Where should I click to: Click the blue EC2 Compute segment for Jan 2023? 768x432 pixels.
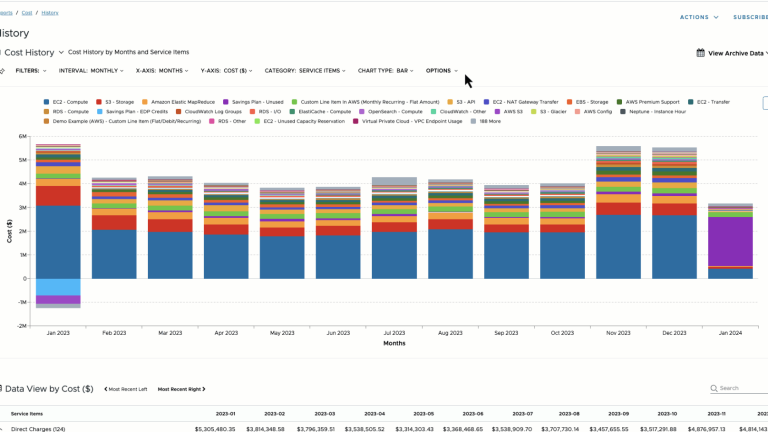pyautogui.click(x=58, y=242)
